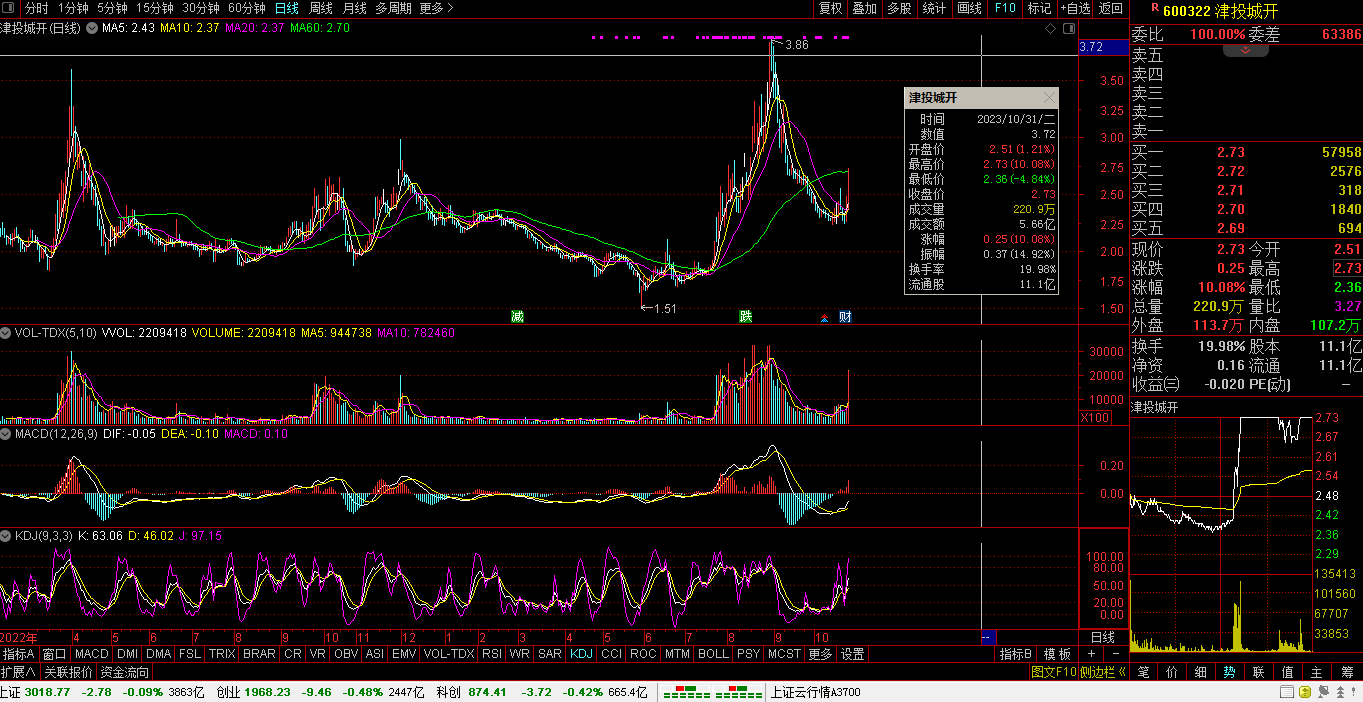Click 上证云行情A3700 status text
This screenshot has width=1363, height=702.
coord(816,692)
